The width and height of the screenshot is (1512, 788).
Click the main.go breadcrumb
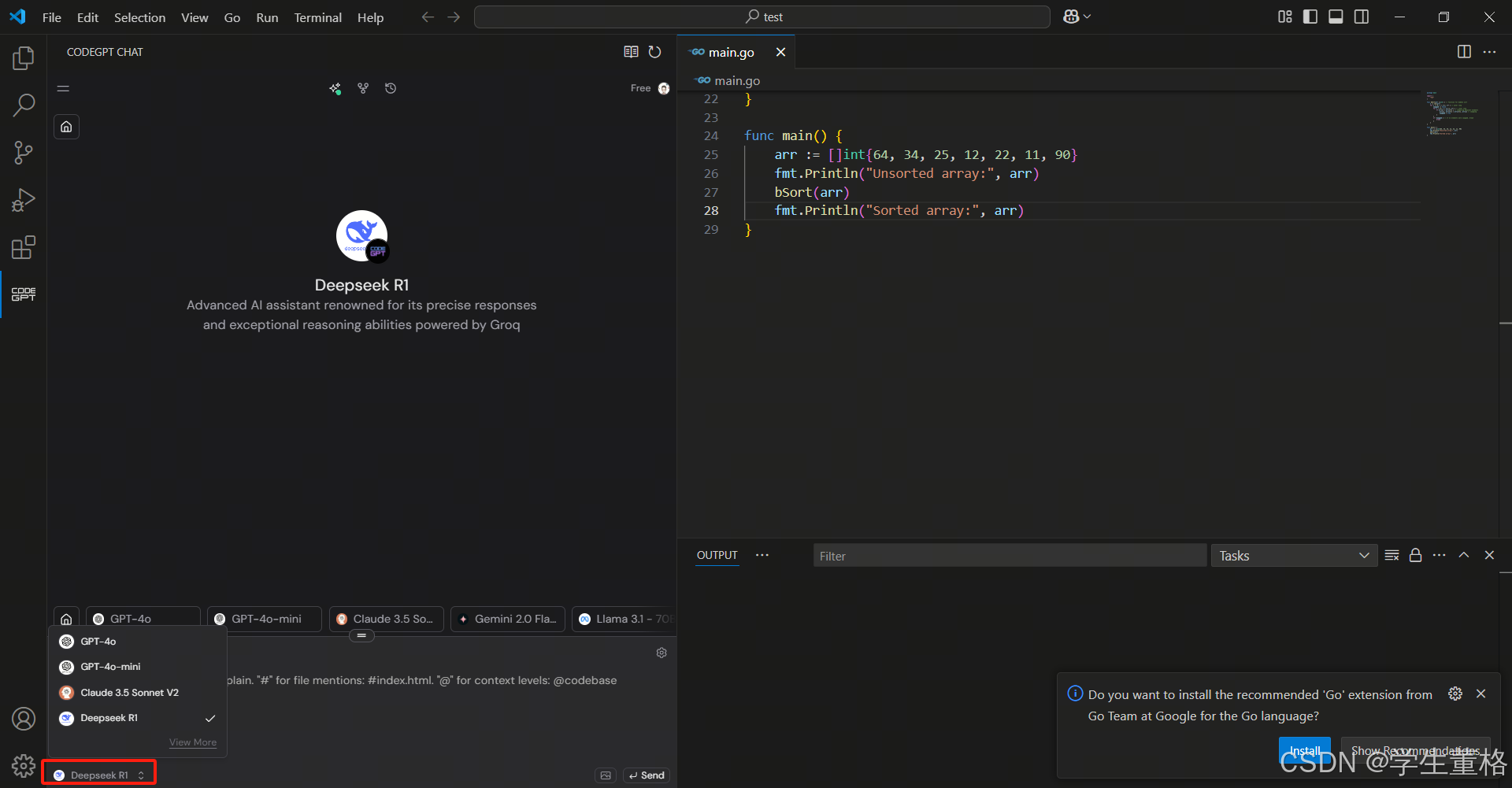click(728, 80)
